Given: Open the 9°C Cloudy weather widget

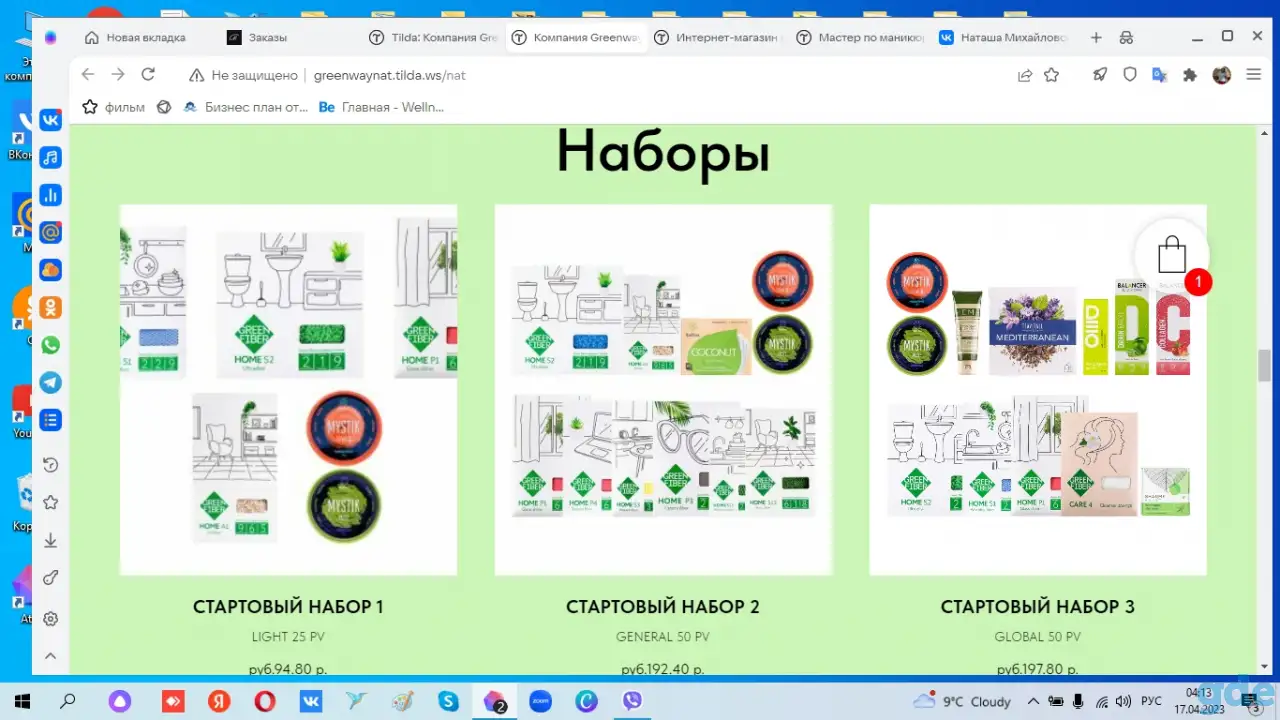Looking at the screenshot, I should [961, 701].
